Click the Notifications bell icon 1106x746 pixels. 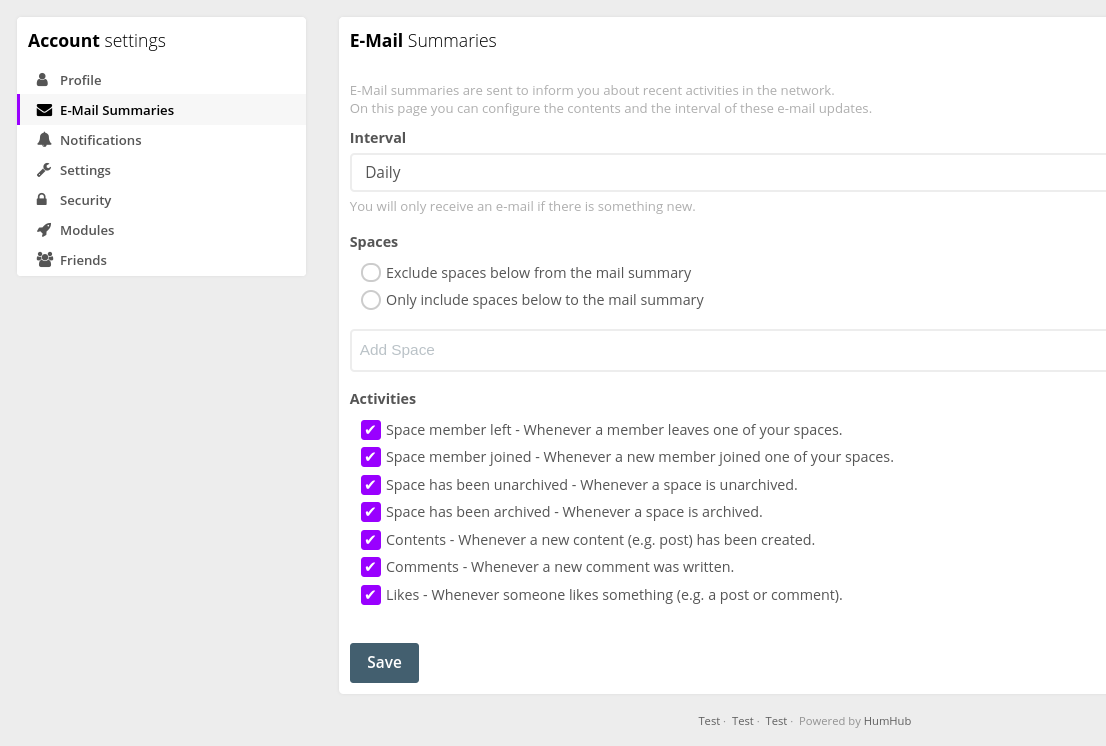point(44,139)
